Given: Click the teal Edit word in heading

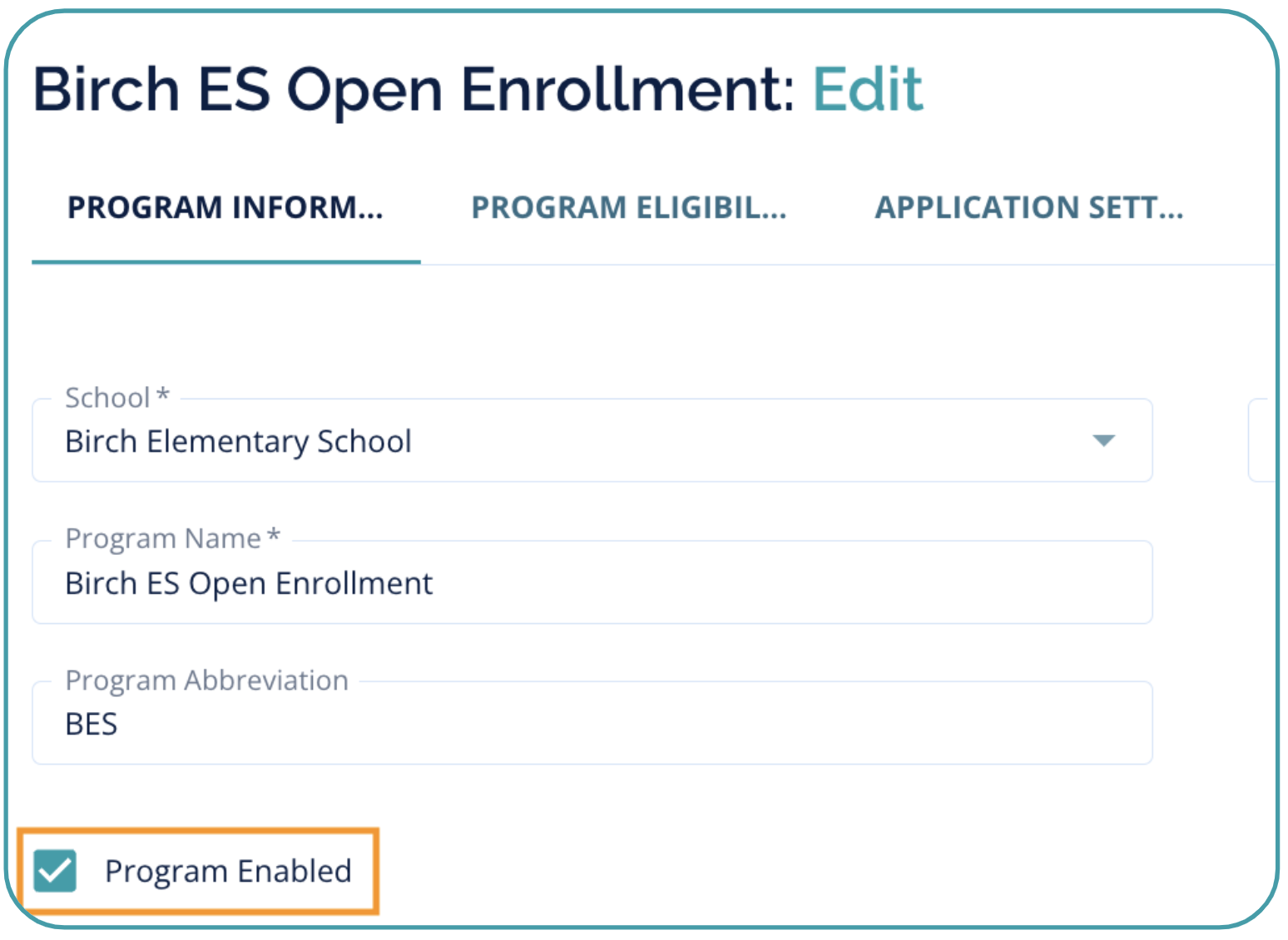Looking at the screenshot, I should (x=867, y=89).
